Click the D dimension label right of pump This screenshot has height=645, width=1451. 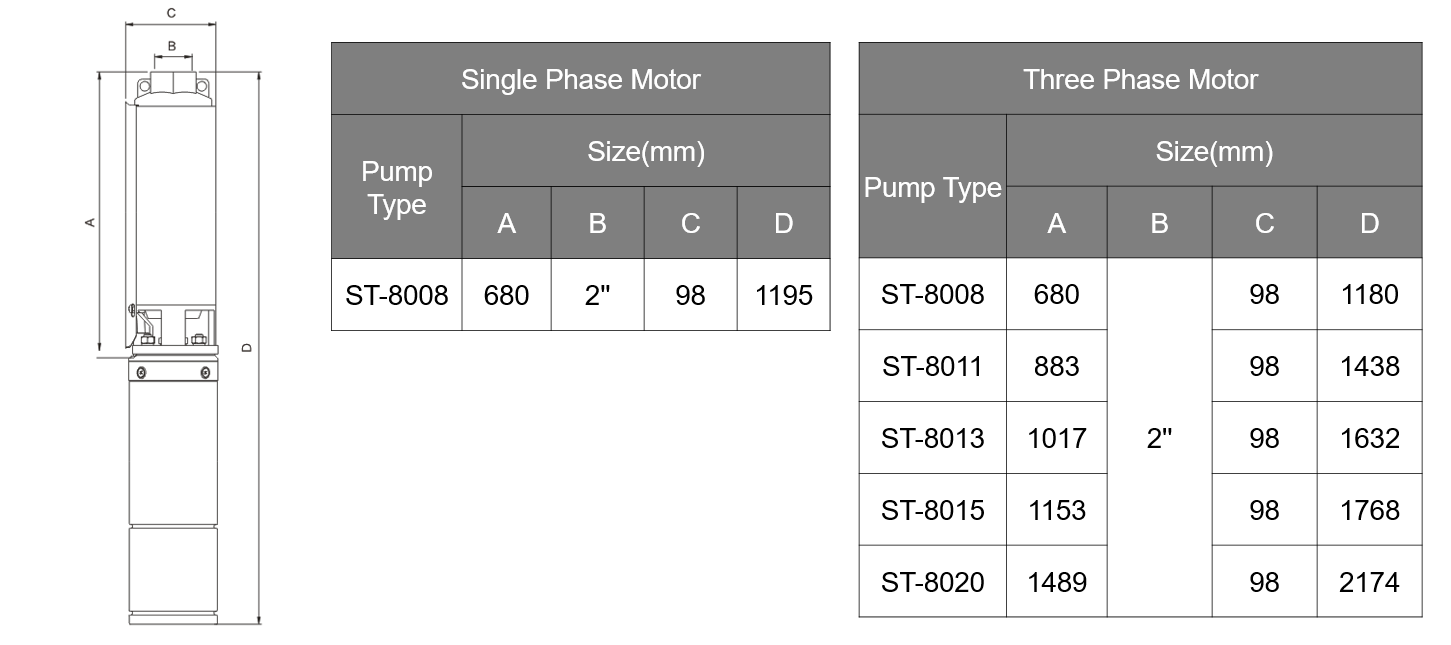coord(247,348)
